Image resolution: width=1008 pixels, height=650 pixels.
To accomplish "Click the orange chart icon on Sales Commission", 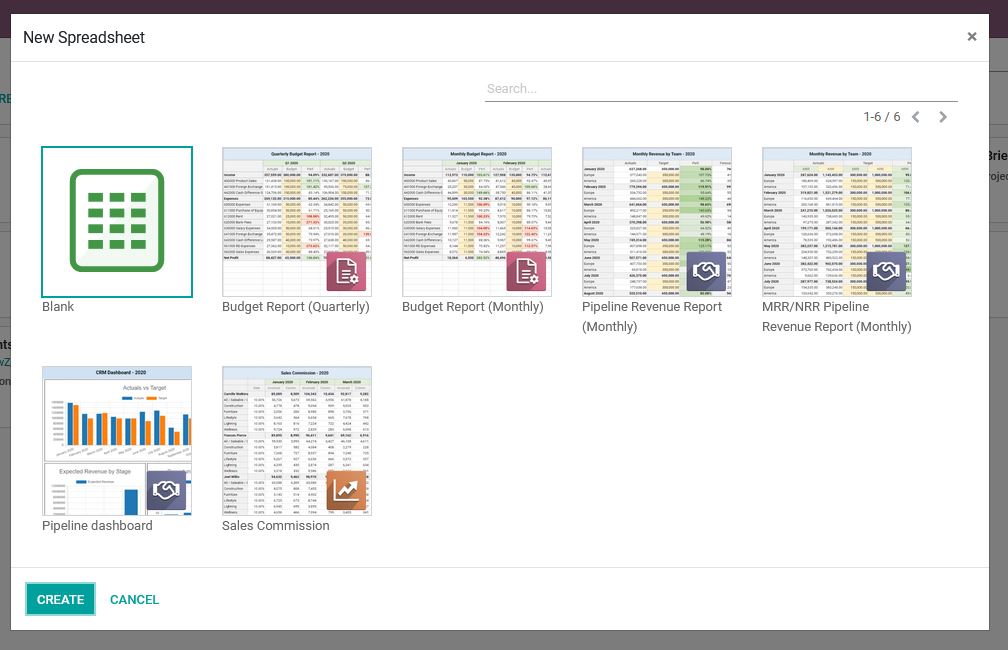I will pyautogui.click(x=347, y=490).
